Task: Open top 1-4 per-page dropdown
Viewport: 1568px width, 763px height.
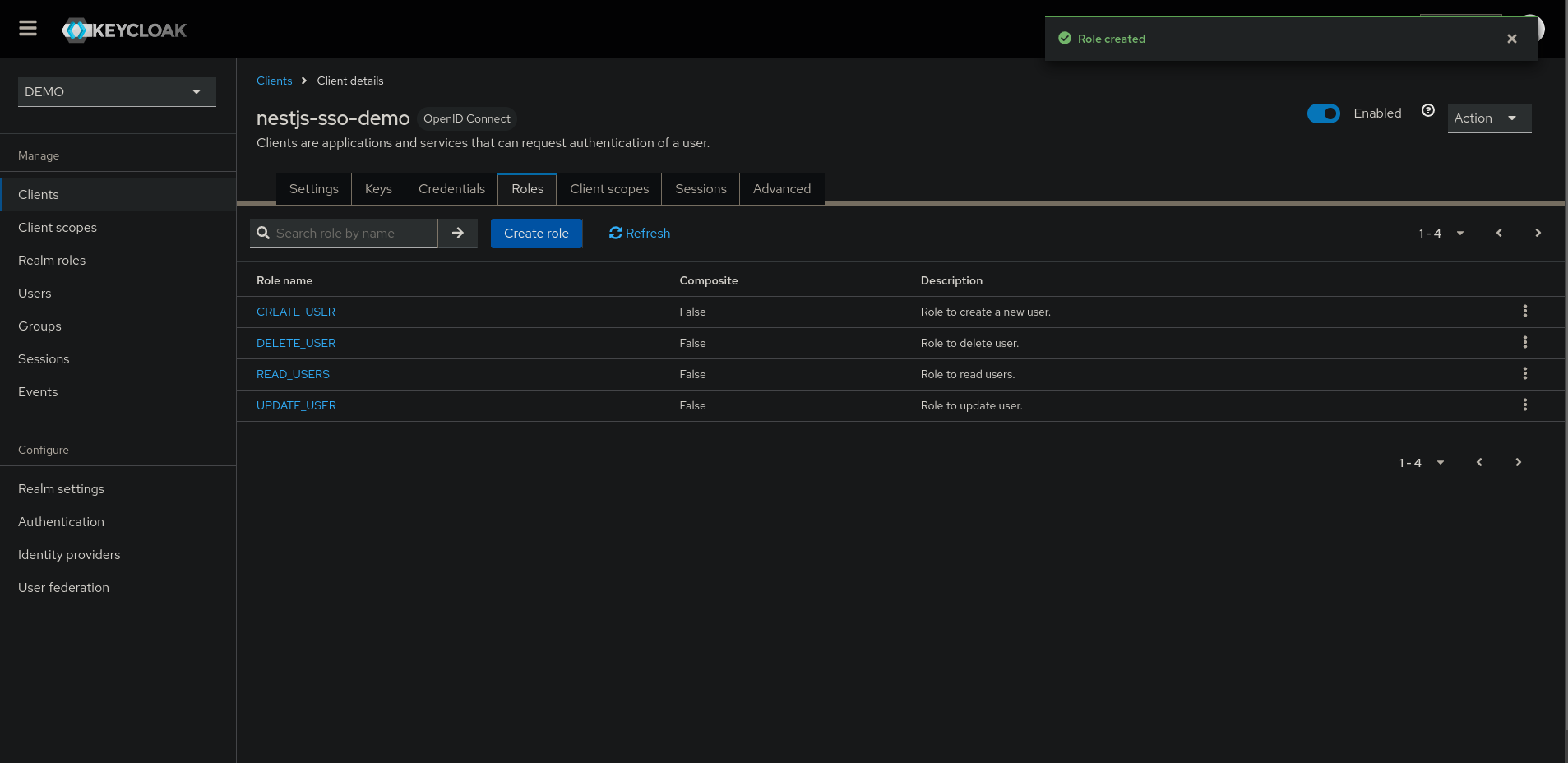Action: (x=1441, y=234)
